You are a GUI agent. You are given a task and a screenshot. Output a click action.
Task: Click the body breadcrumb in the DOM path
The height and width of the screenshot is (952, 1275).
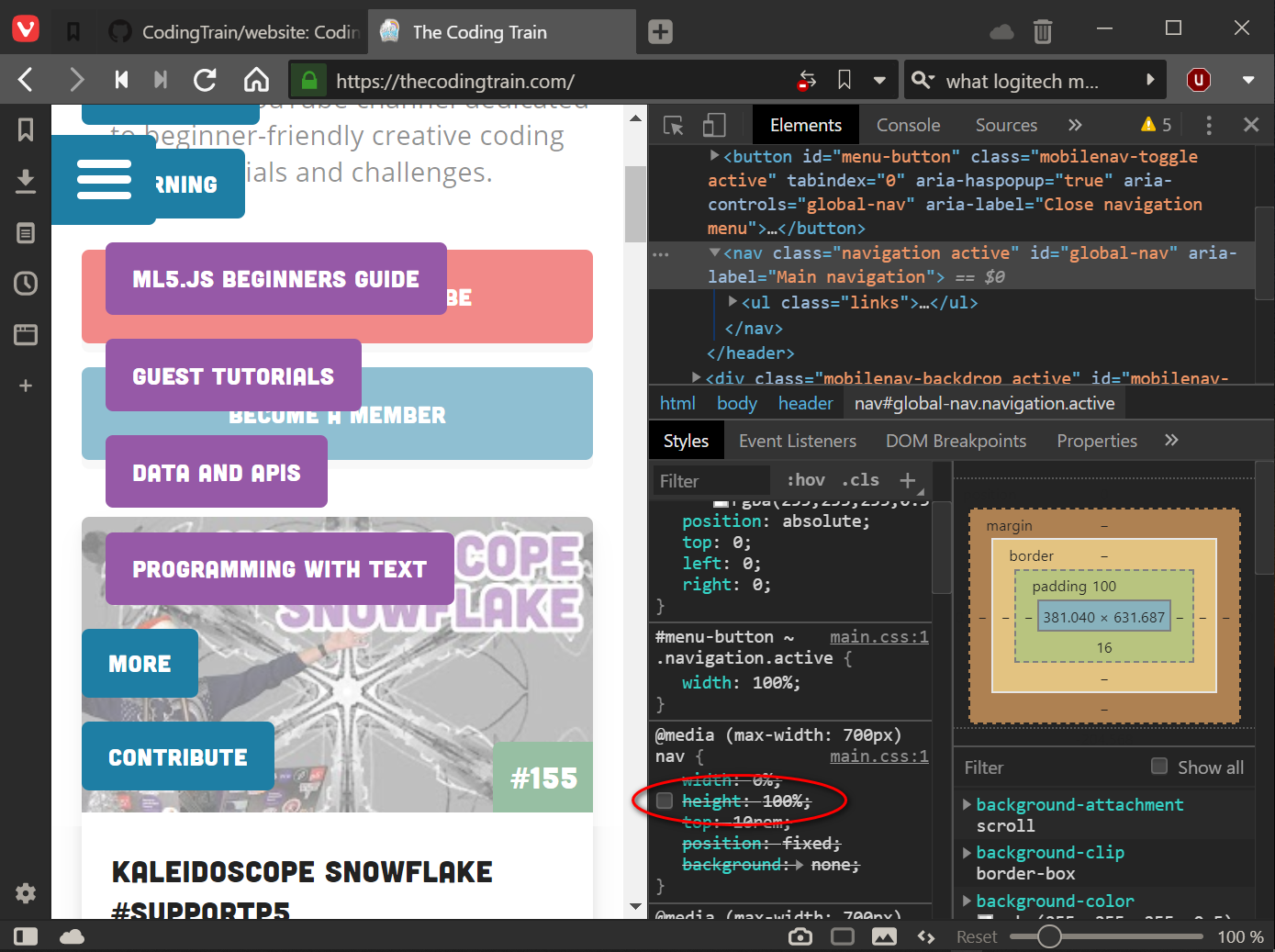pyautogui.click(x=737, y=402)
